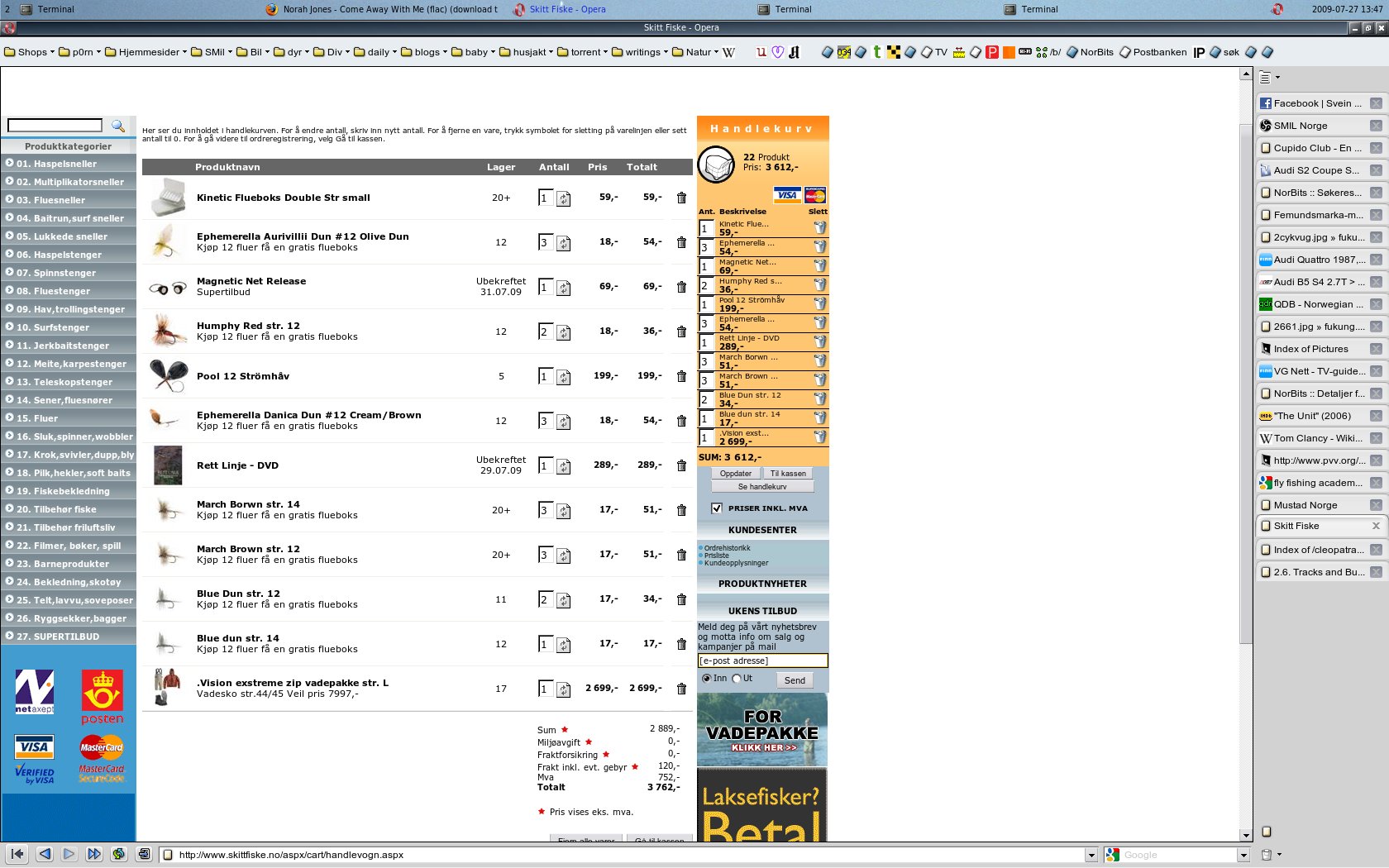Open the SMil bookmark folder

(x=212, y=52)
